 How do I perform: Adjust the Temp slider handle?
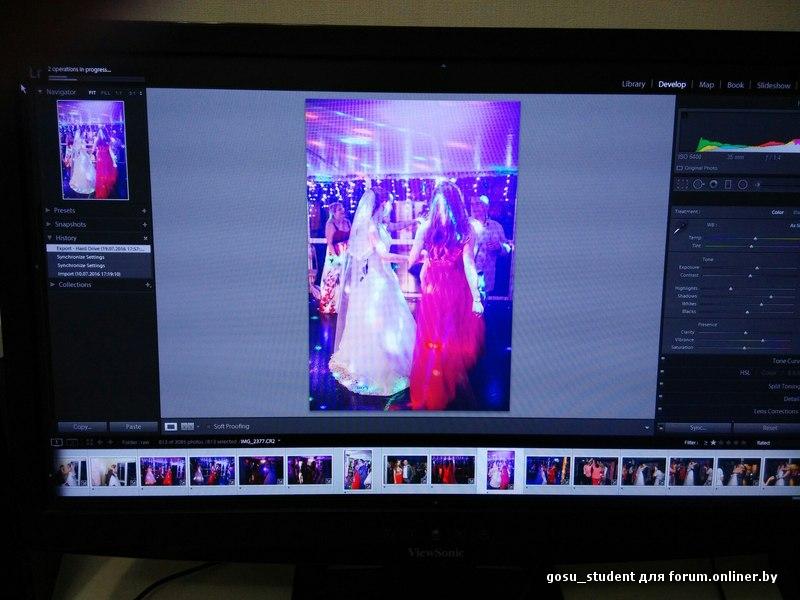coord(756,238)
